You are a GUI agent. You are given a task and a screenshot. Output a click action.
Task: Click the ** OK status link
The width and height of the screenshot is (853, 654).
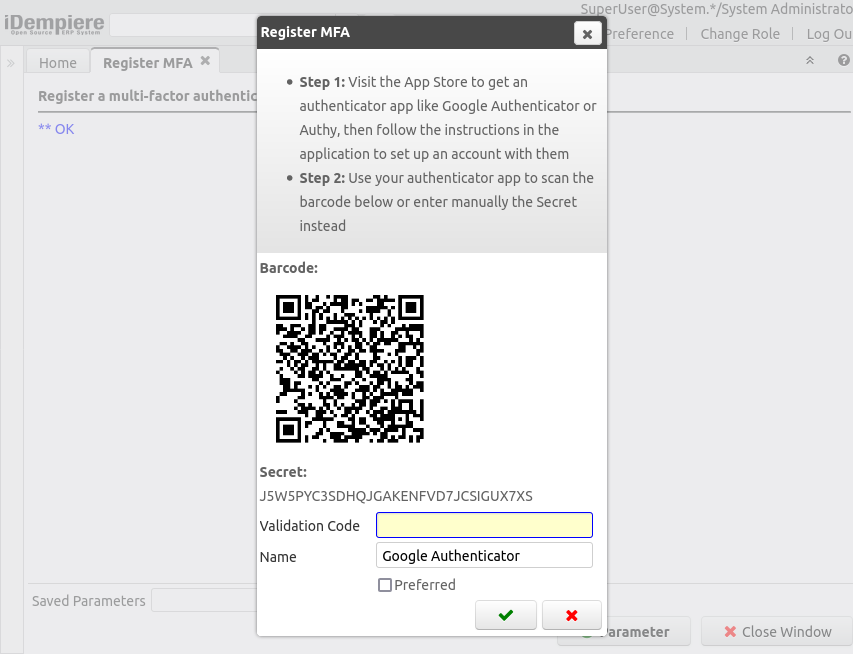pos(55,128)
